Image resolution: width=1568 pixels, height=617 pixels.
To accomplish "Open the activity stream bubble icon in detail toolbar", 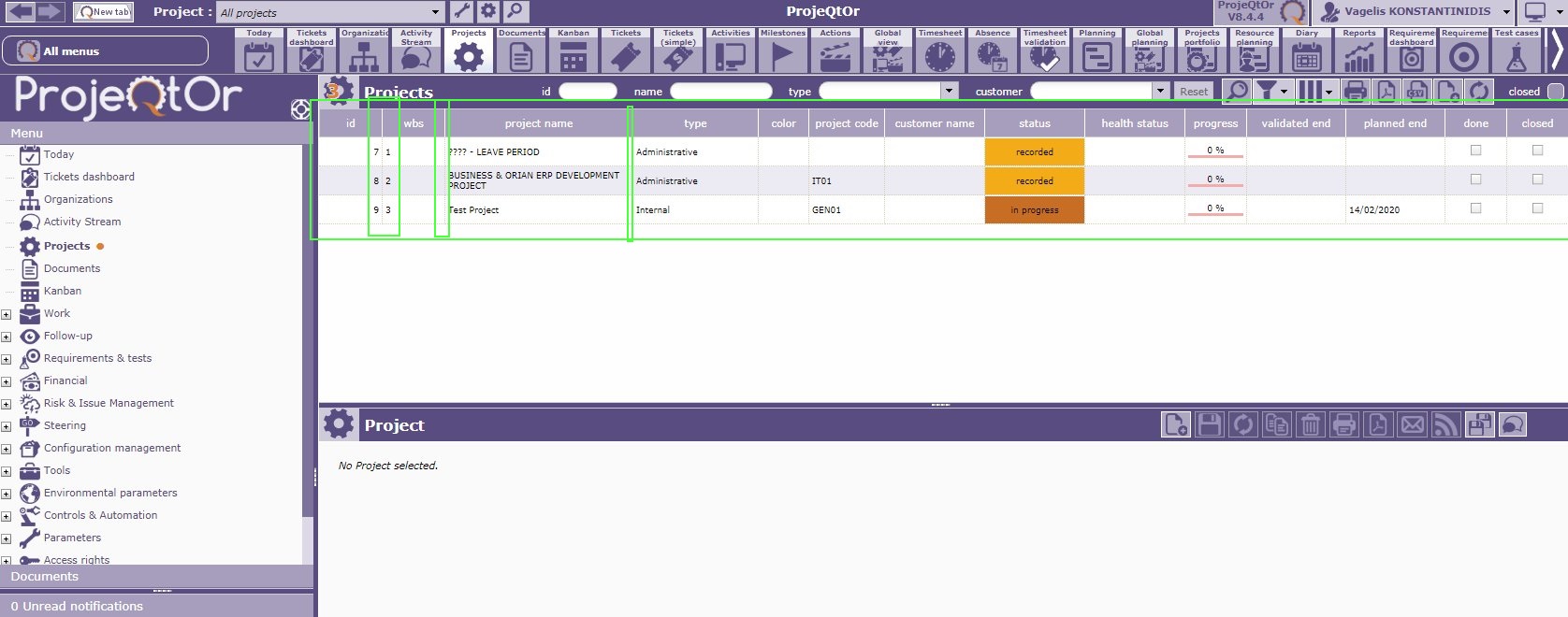I will tap(1513, 424).
